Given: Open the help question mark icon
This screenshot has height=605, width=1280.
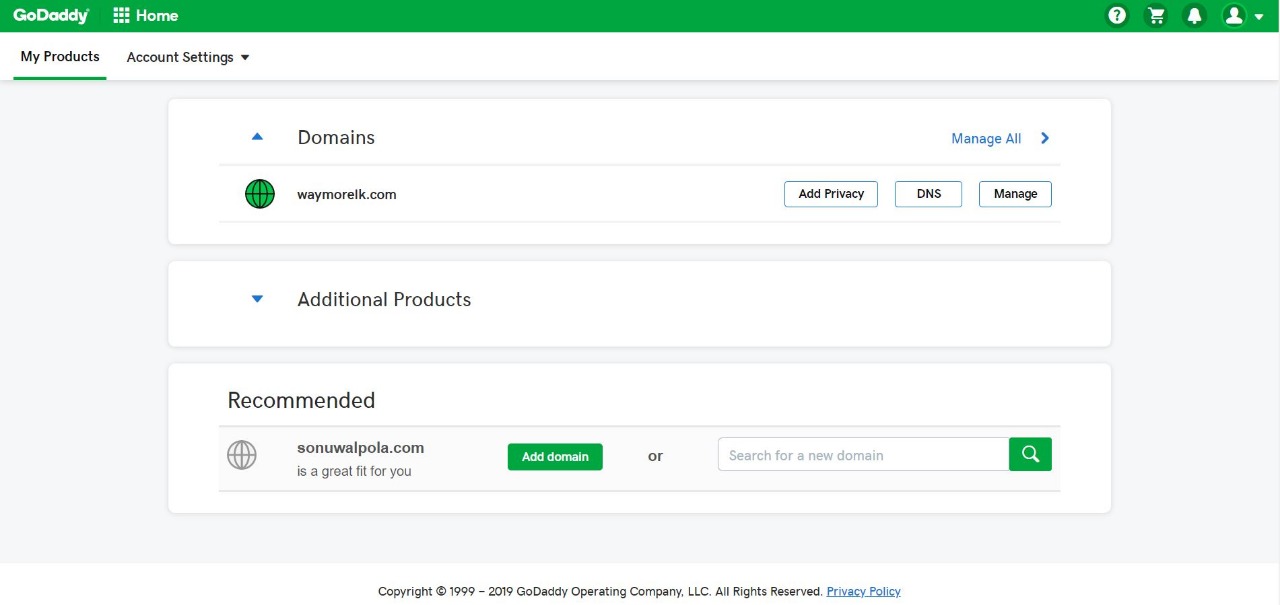Looking at the screenshot, I should point(1118,15).
